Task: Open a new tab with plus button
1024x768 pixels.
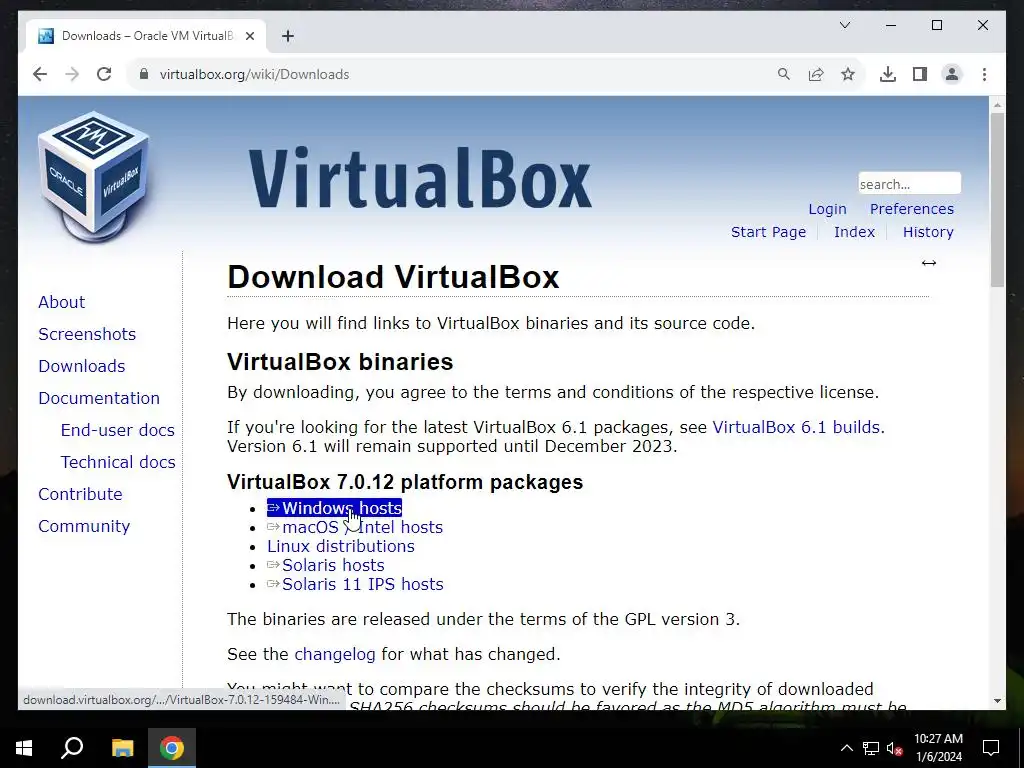Action: click(x=288, y=36)
